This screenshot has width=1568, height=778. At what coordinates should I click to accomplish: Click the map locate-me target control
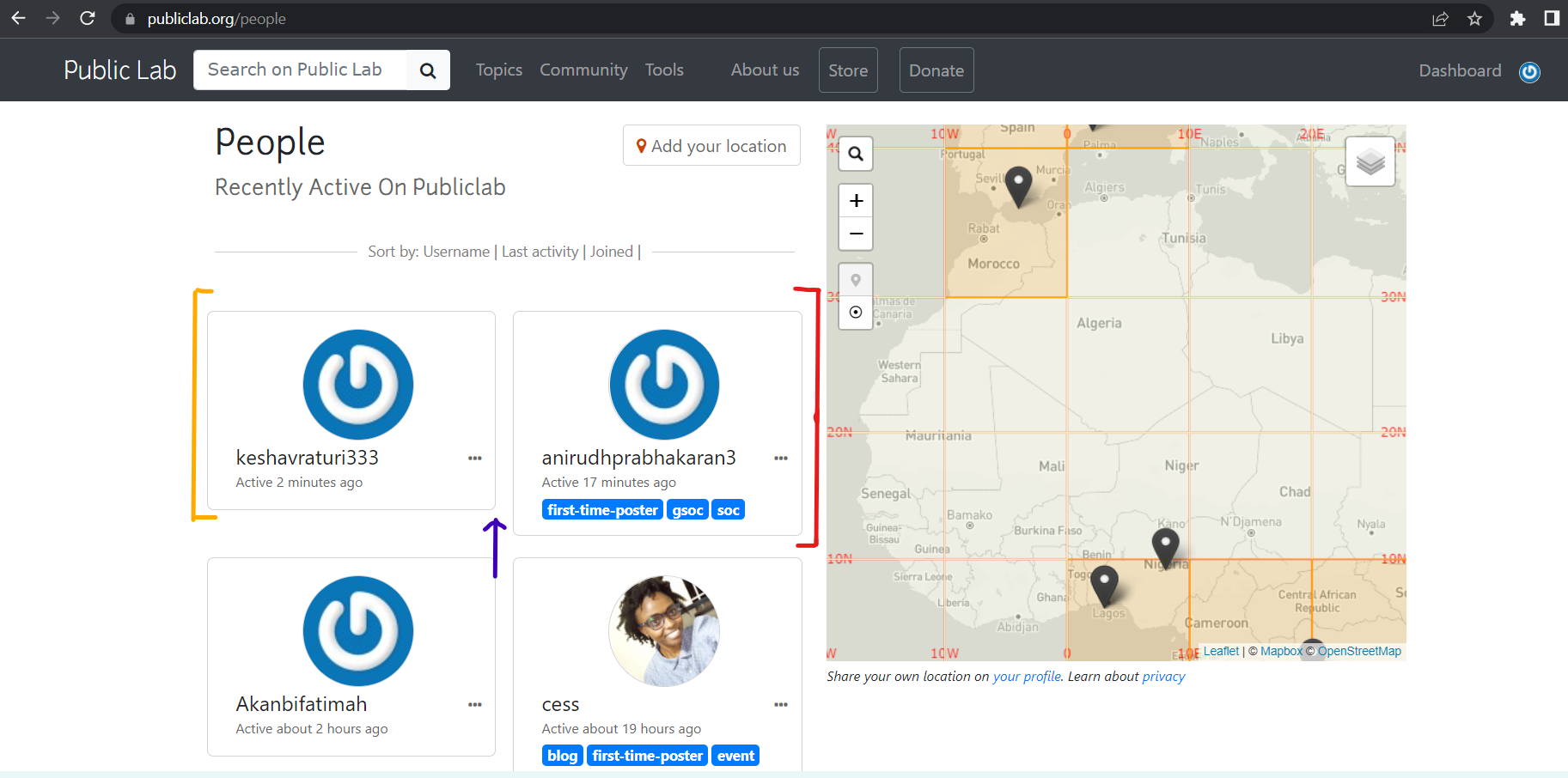[x=856, y=313]
